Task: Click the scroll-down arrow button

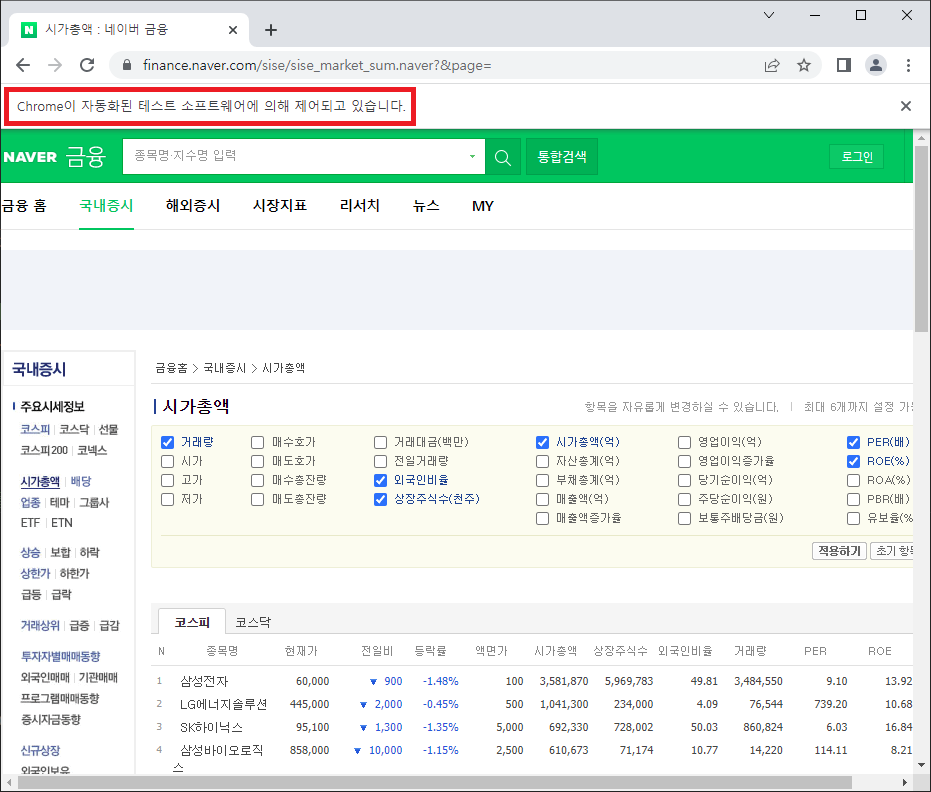Action: pos(921,765)
